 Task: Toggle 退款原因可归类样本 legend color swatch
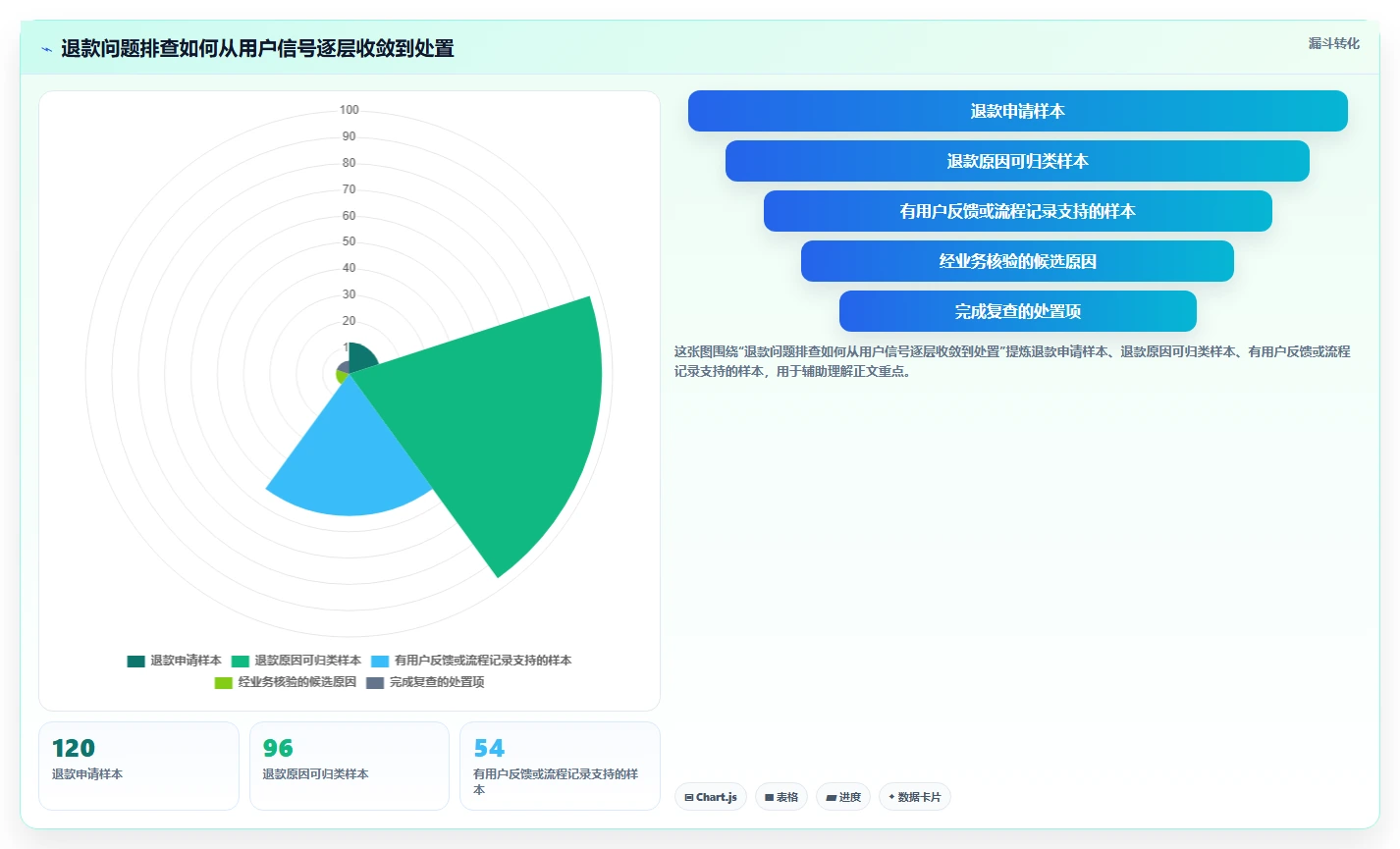coord(241,662)
